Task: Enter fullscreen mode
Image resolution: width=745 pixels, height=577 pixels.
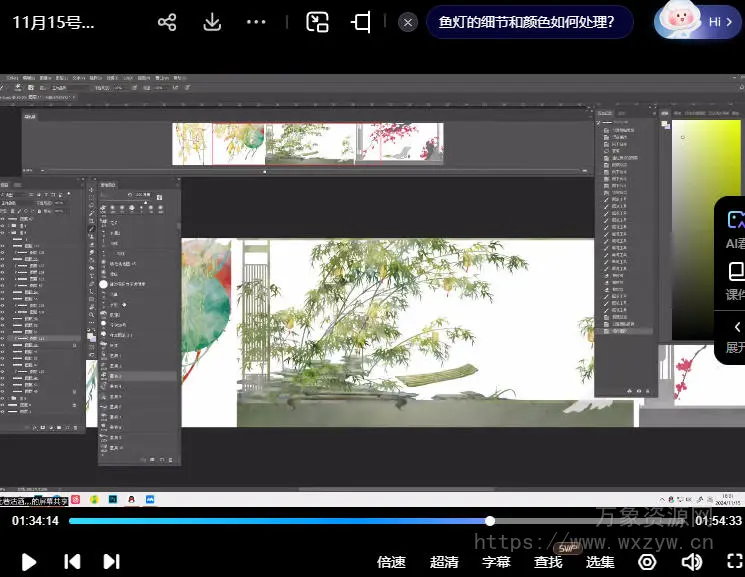Action: coord(735,562)
